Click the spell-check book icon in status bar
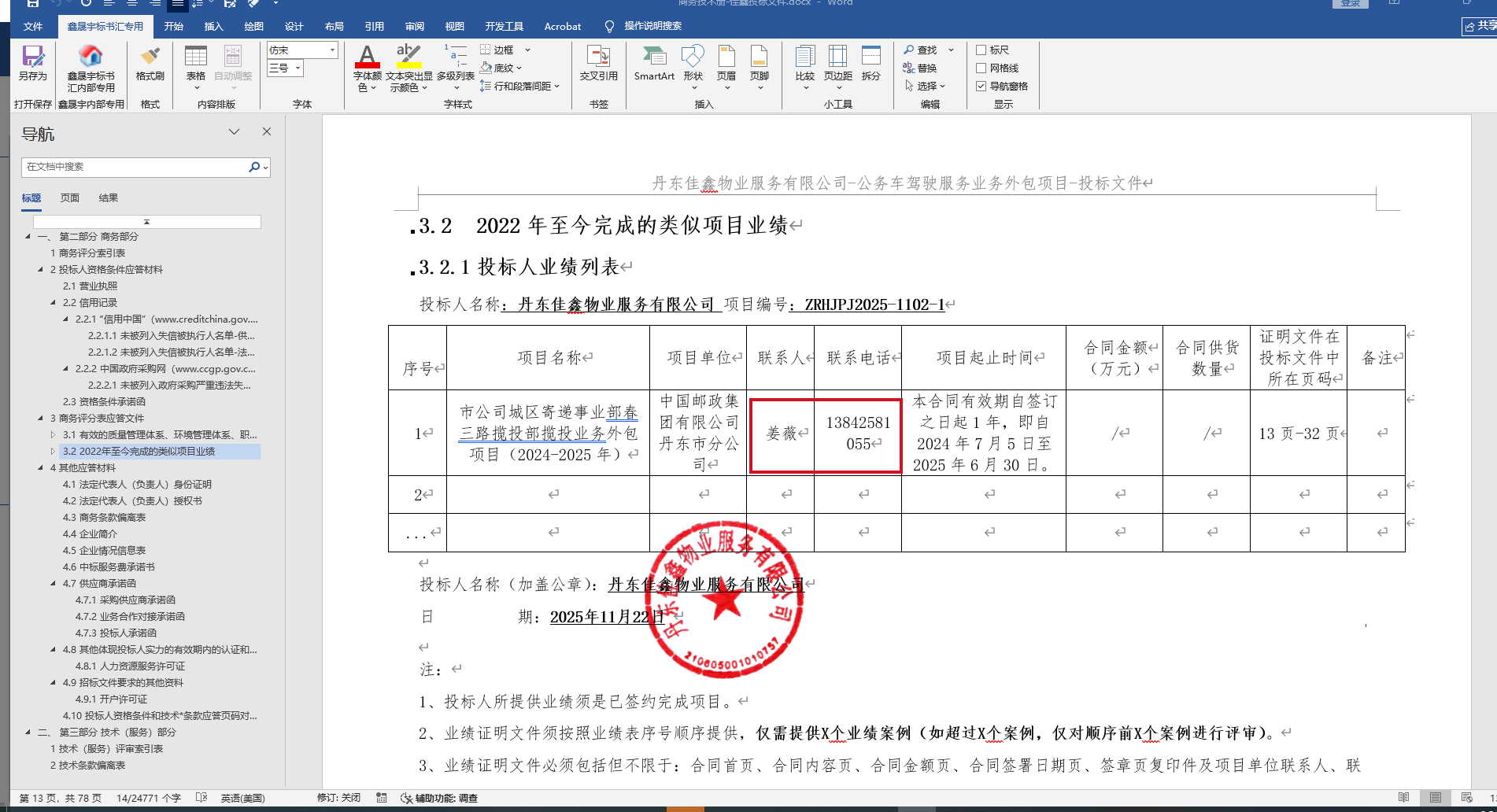The height and width of the screenshot is (812, 1497). [x=201, y=798]
